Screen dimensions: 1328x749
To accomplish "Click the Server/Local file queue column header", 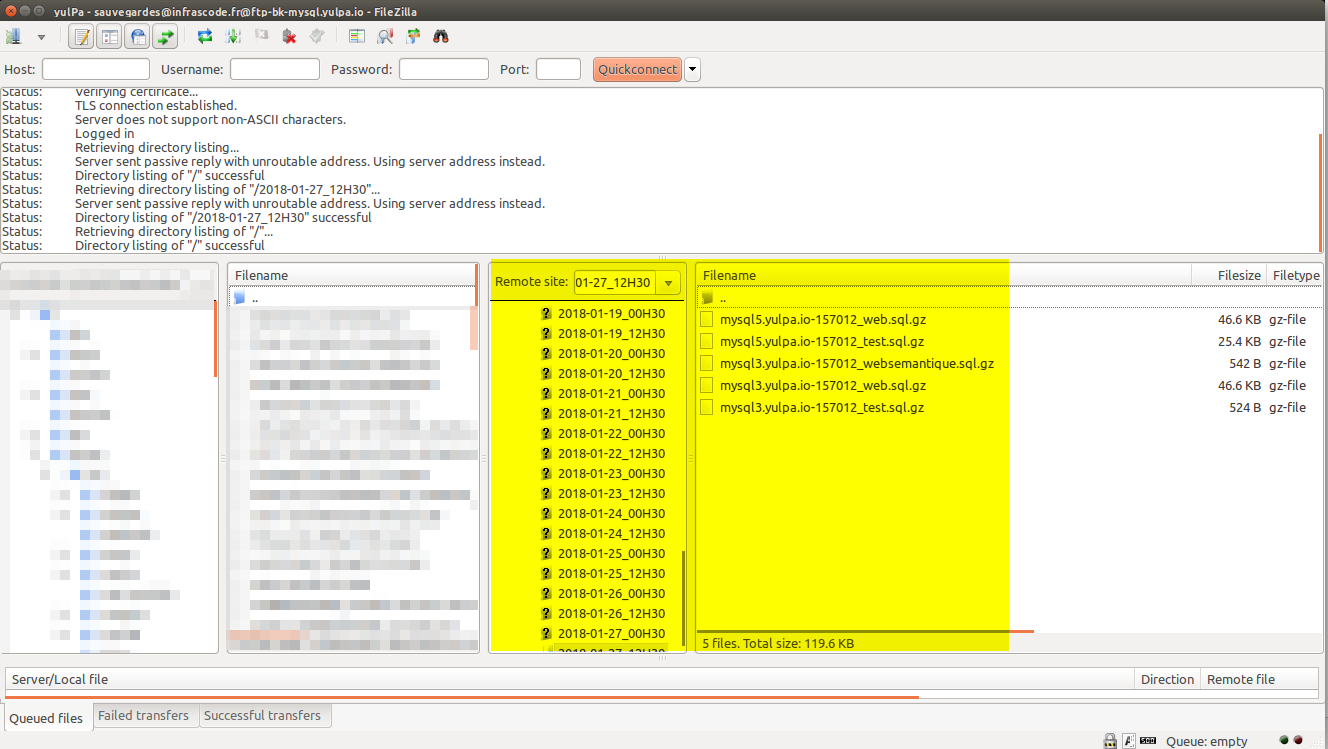I will point(570,679).
